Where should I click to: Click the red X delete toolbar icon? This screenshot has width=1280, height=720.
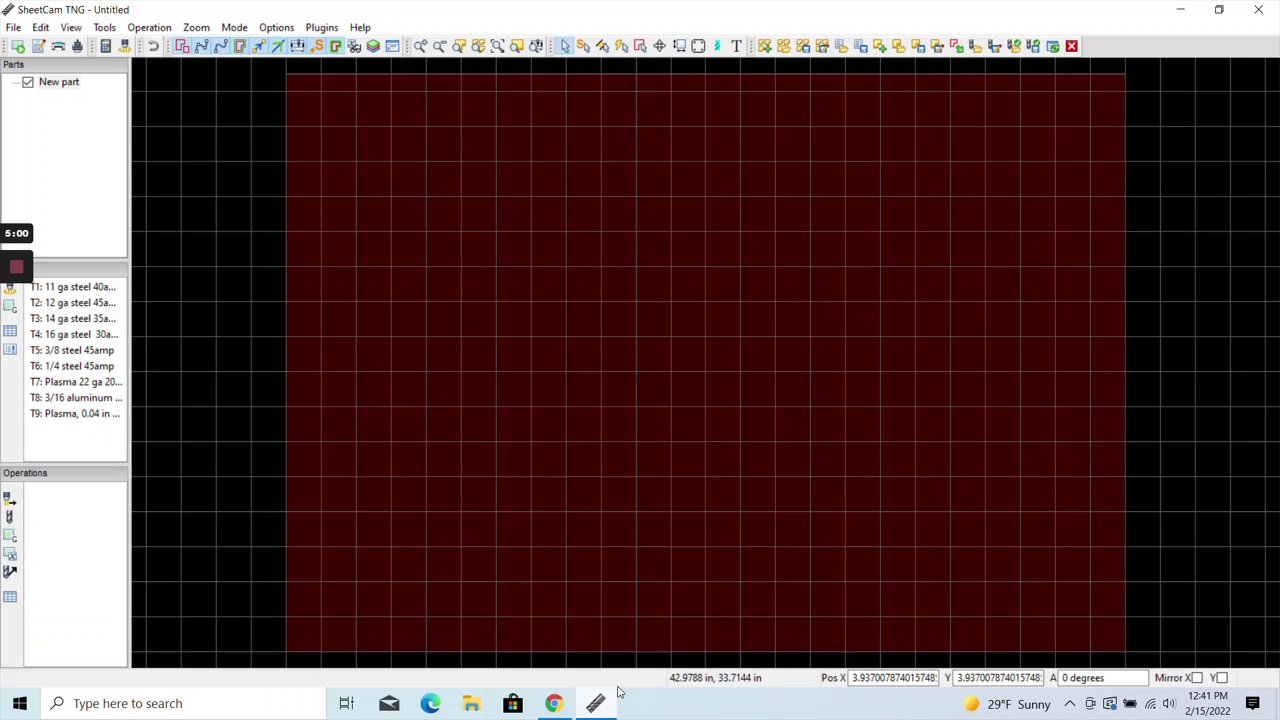(1071, 46)
